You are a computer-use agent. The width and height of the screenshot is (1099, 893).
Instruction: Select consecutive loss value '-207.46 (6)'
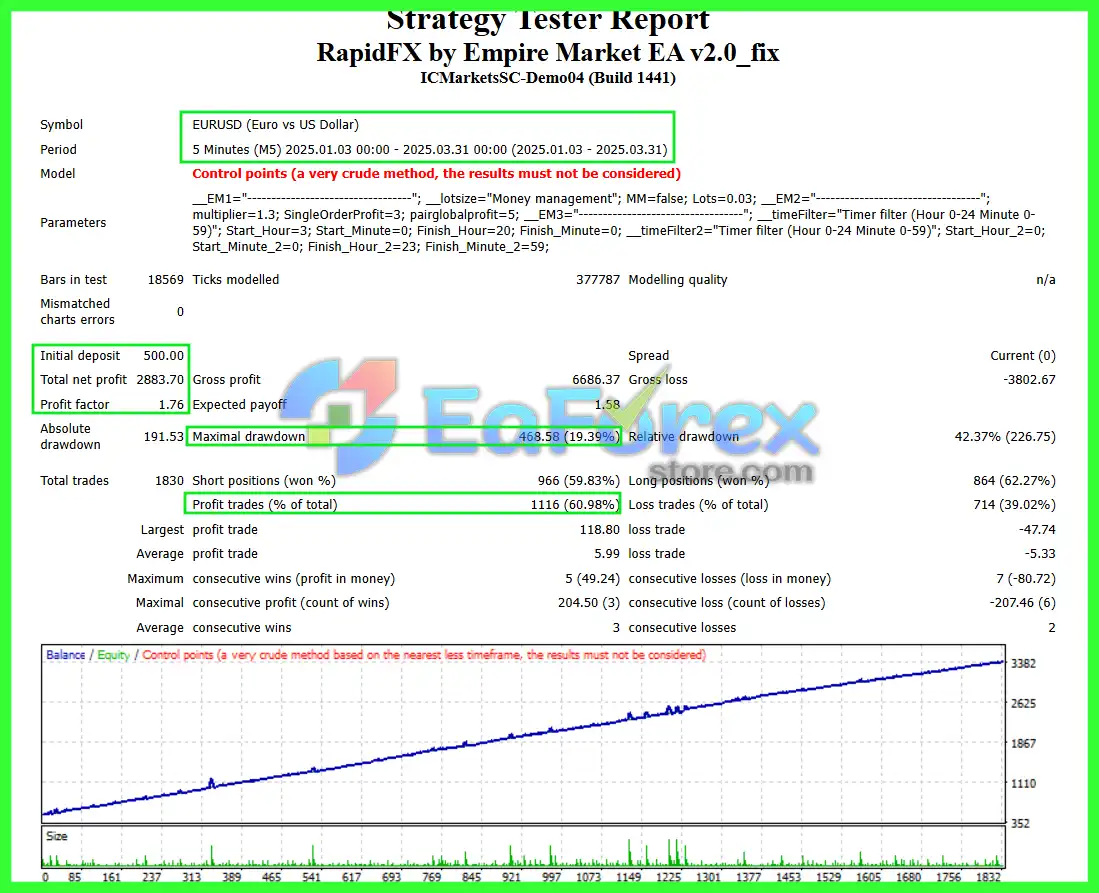pos(1023,603)
